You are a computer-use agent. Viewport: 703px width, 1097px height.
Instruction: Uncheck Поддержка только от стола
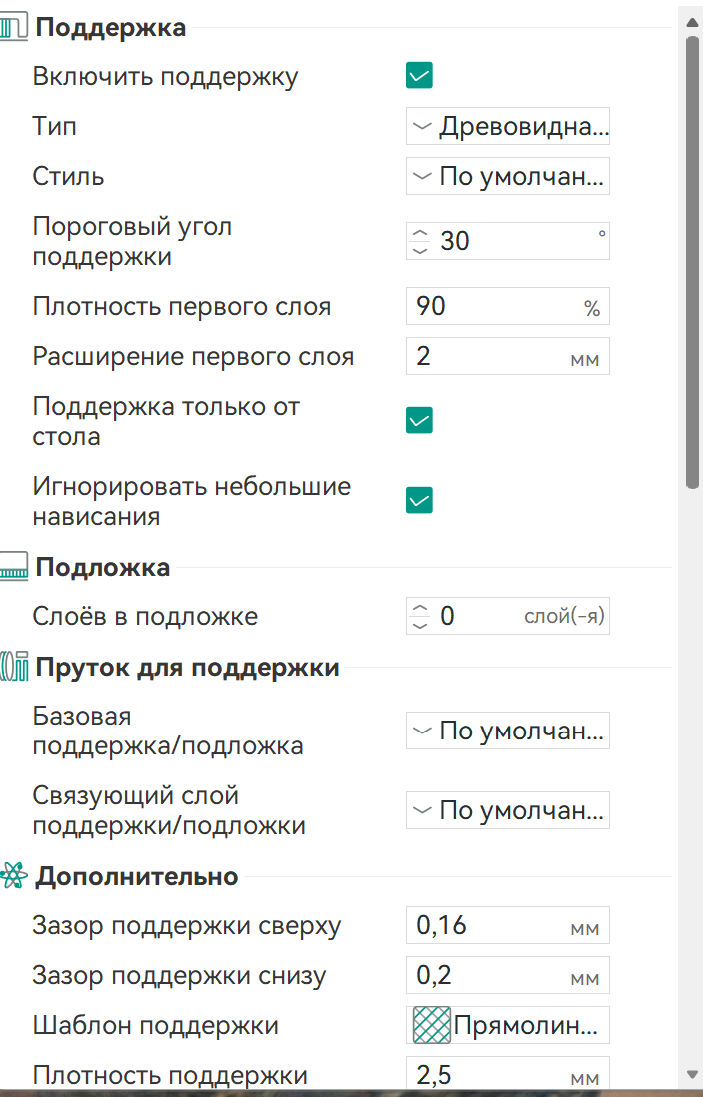(419, 420)
